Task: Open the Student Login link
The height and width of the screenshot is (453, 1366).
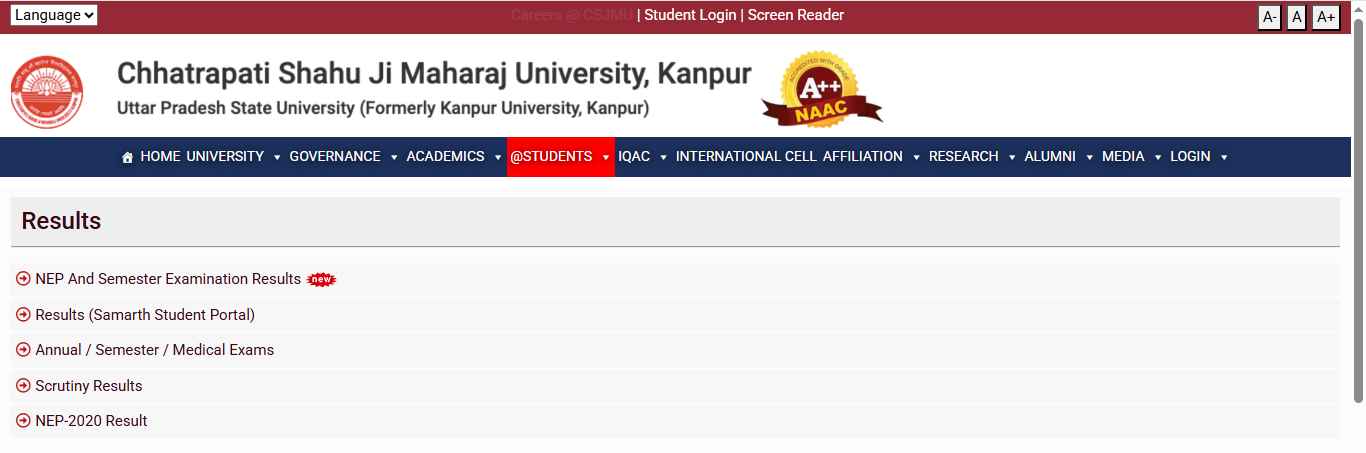Action: [x=690, y=15]
